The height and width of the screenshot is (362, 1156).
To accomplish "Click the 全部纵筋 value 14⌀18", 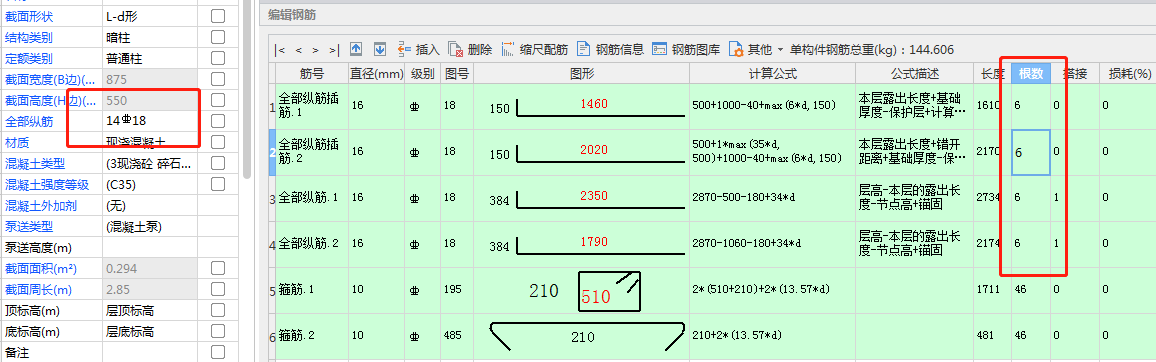I will [150, 121].
